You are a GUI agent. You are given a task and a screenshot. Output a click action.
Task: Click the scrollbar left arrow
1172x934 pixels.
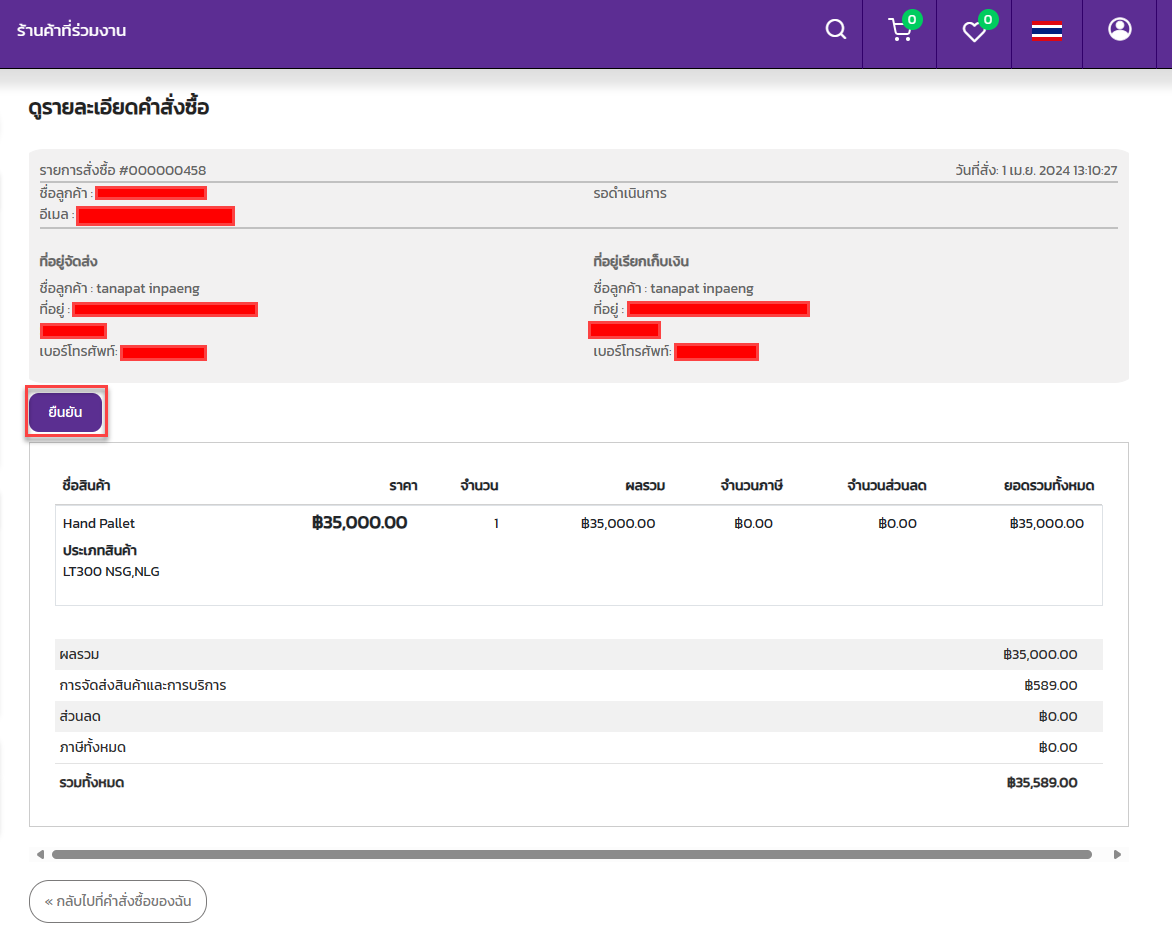(40, 855)
